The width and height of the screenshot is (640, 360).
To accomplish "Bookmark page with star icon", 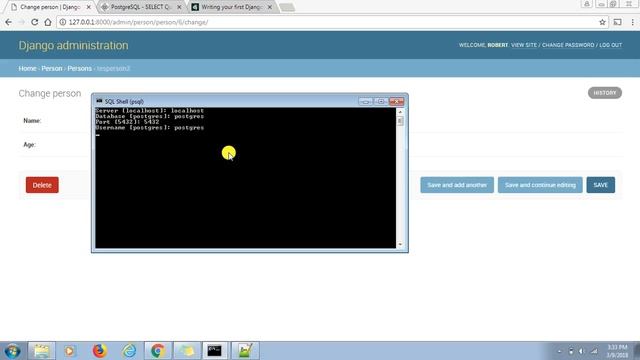I will 602,22.
